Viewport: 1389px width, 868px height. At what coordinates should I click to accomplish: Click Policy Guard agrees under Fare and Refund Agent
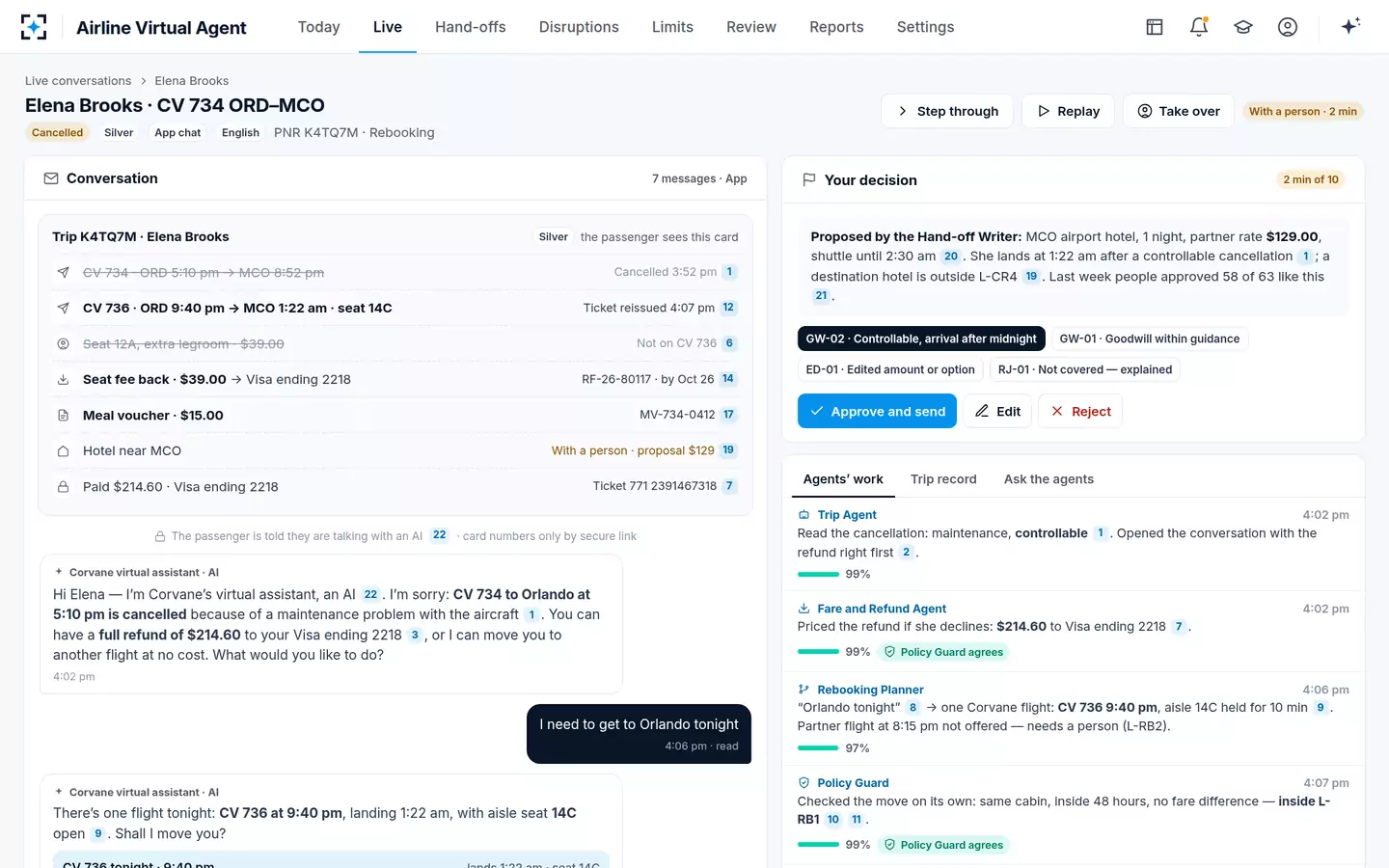(x=943, y=652)
